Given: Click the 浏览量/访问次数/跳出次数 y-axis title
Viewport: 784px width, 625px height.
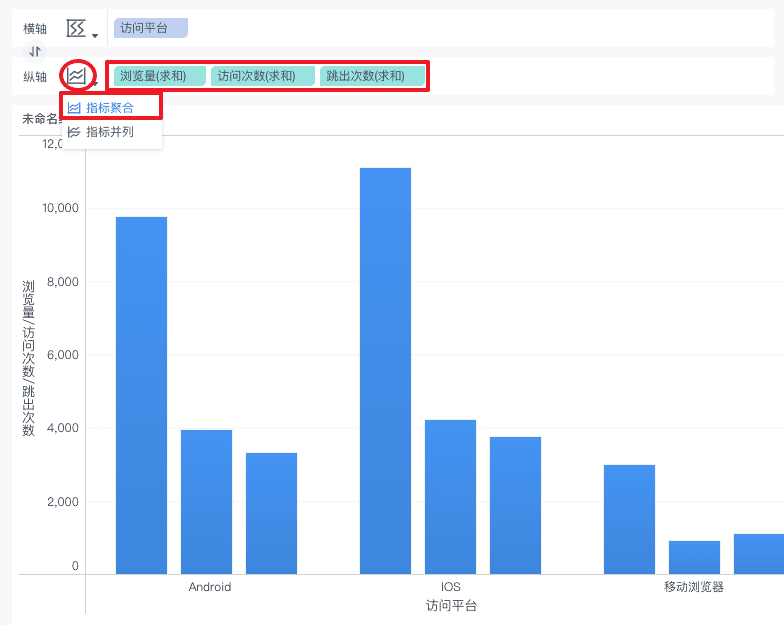Looking at the screenshot, I should pos(28,358).
